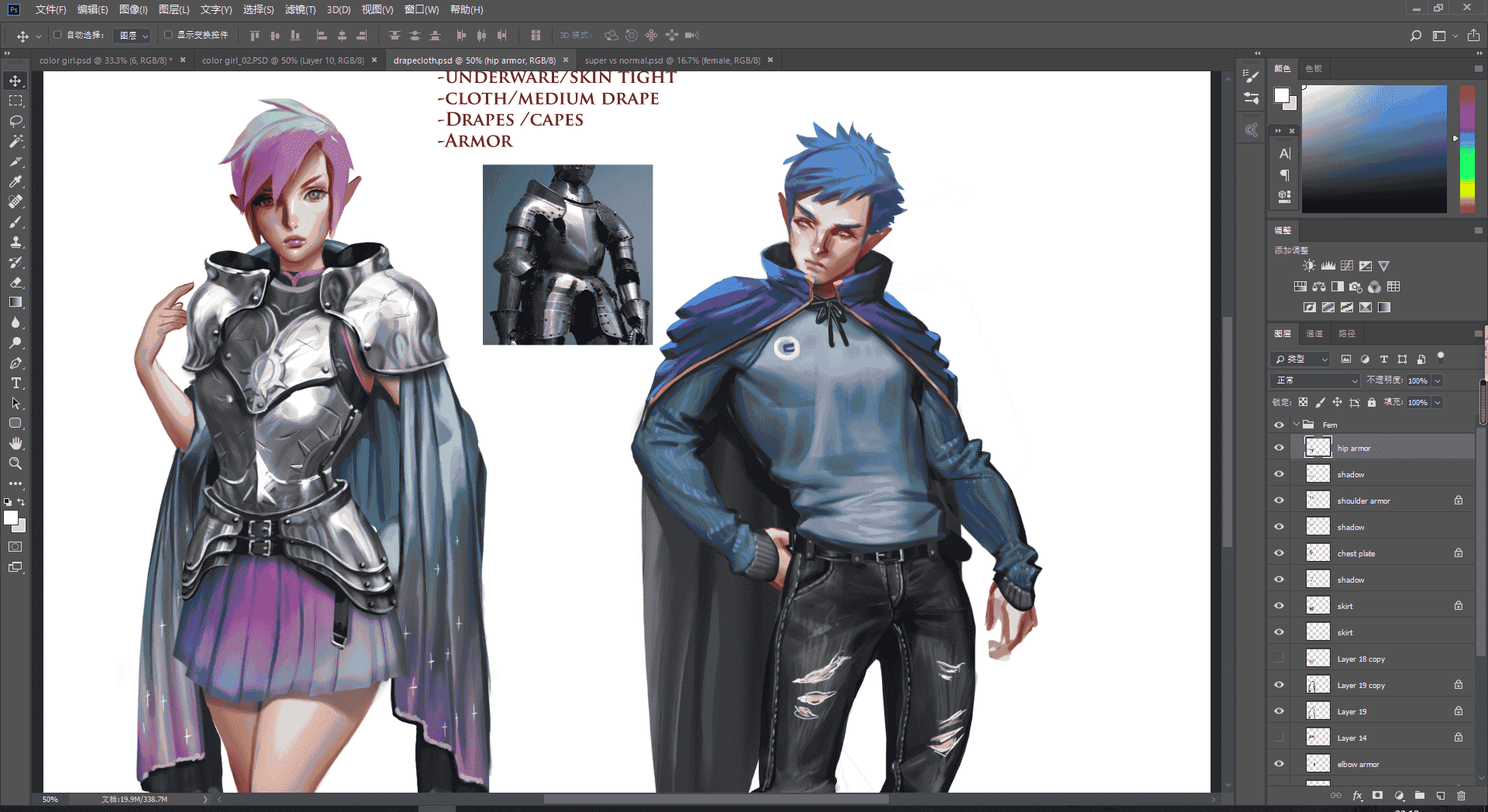Viewport: 1488px width, 812px height.
Task: Hide the chest plate layer
Action: 1279,553
